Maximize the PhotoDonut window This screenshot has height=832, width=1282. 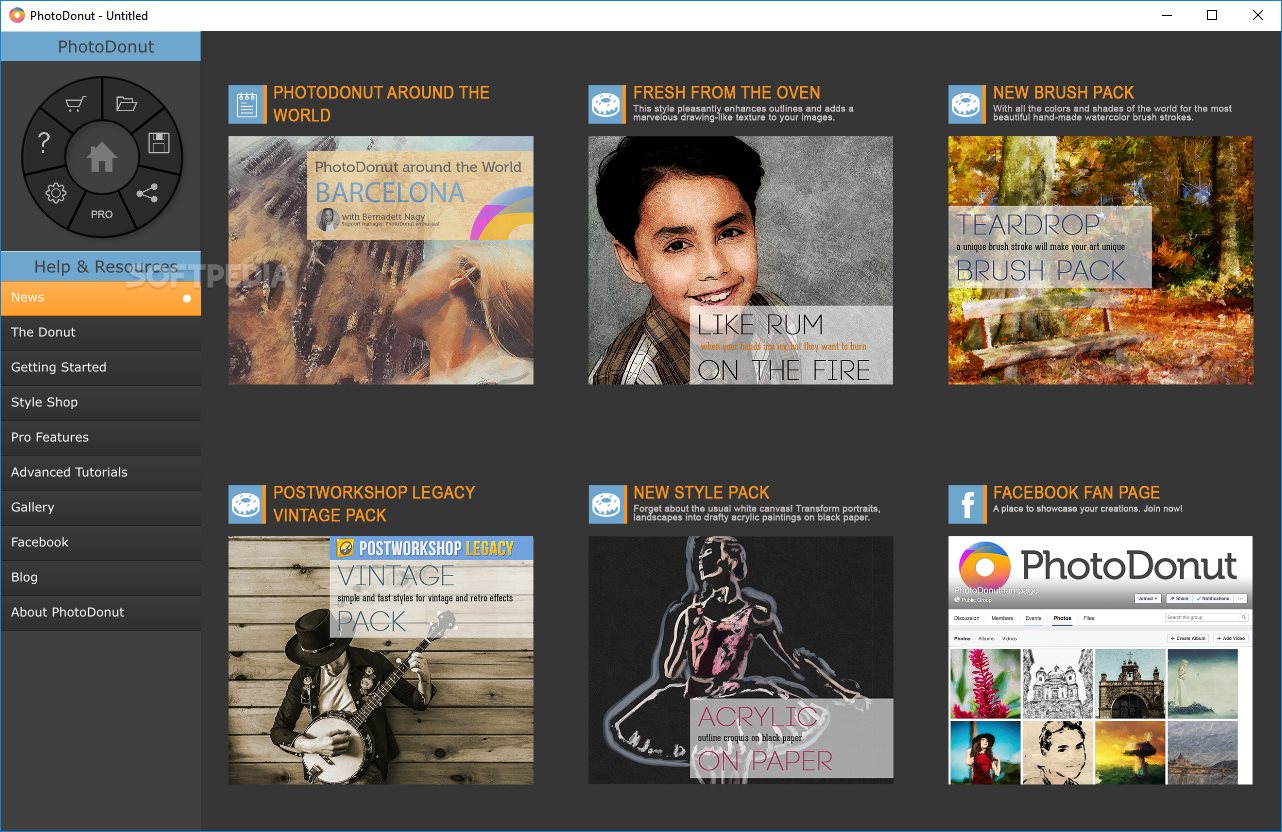point(1212,15)
